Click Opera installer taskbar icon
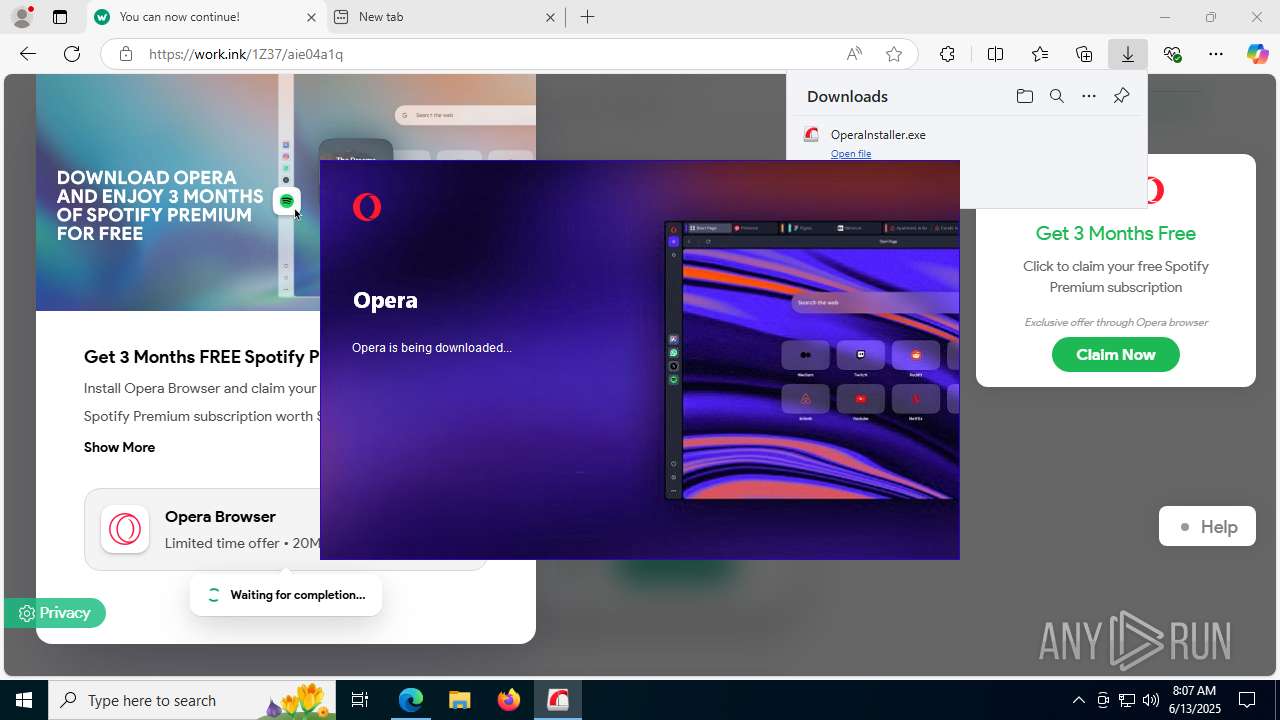 click(x=557, y=700)
